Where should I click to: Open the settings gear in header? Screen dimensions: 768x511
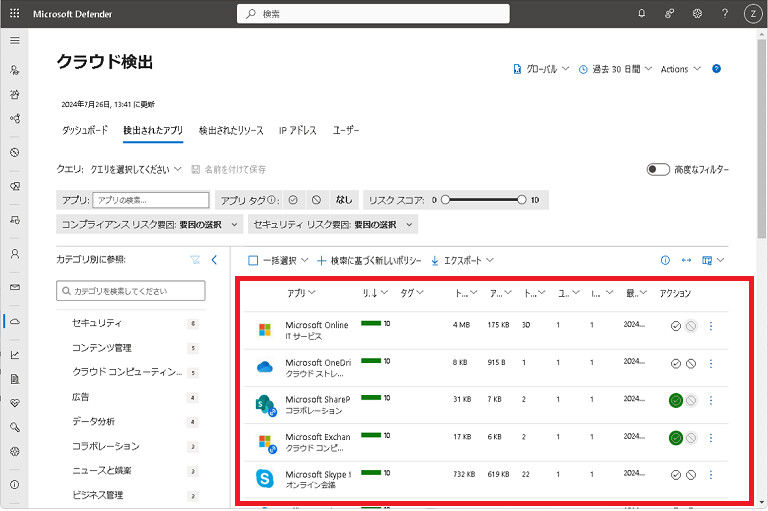(x=697, y=14)
